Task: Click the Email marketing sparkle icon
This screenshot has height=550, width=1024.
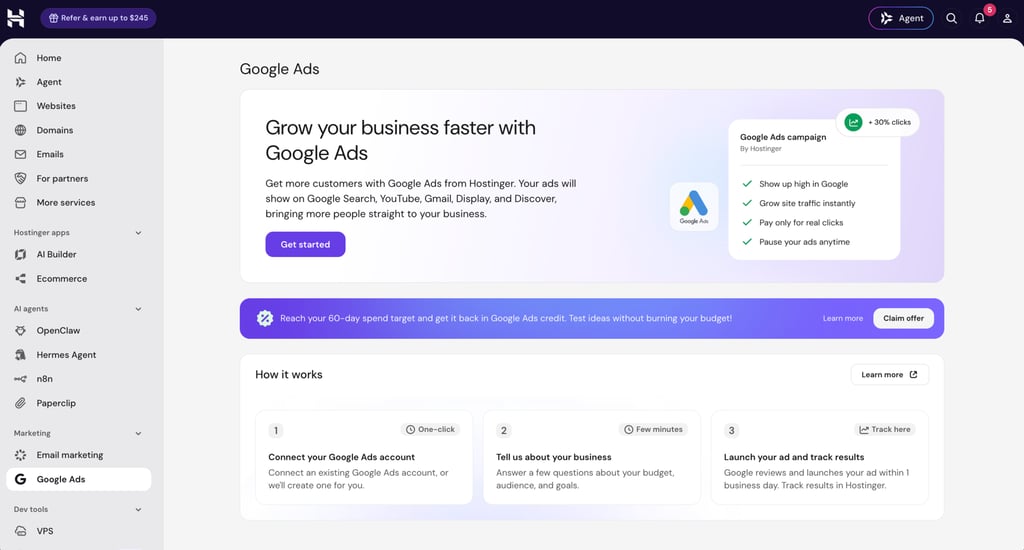Action: click(x=20, y=455)
